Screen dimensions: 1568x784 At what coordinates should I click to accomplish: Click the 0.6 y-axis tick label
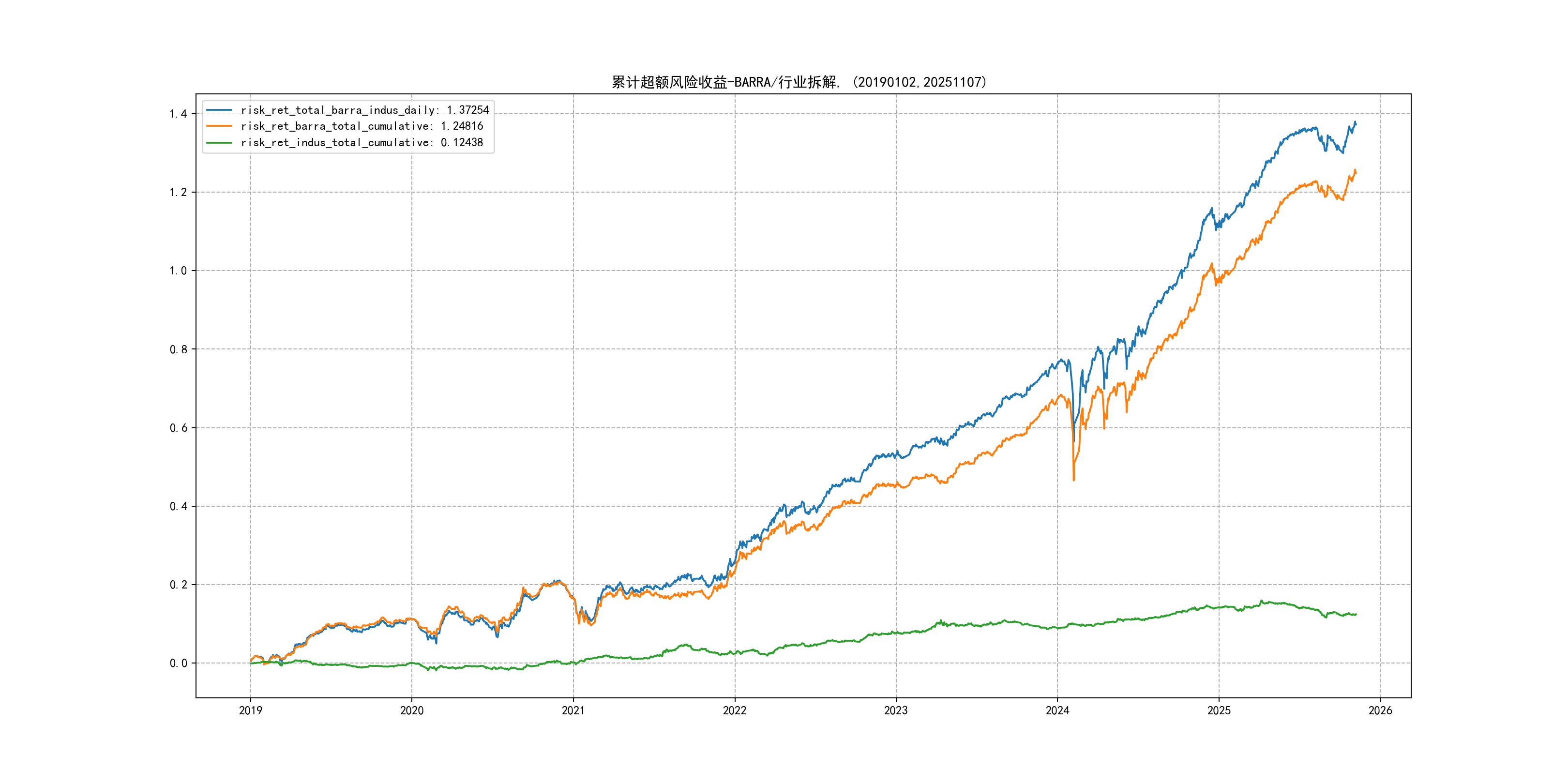(178, 428)
